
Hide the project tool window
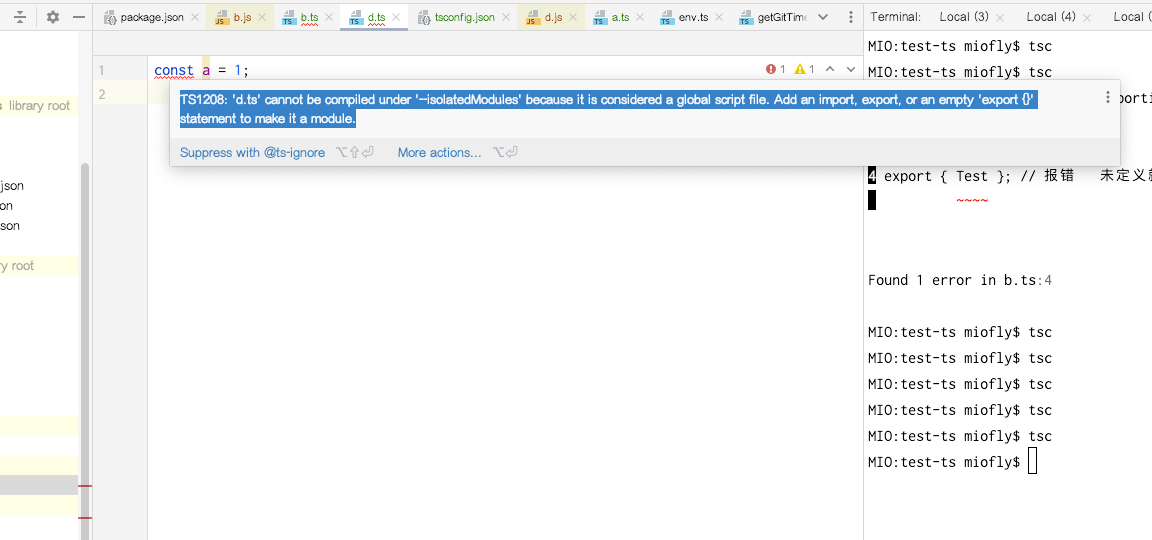(x=79, y=17)
